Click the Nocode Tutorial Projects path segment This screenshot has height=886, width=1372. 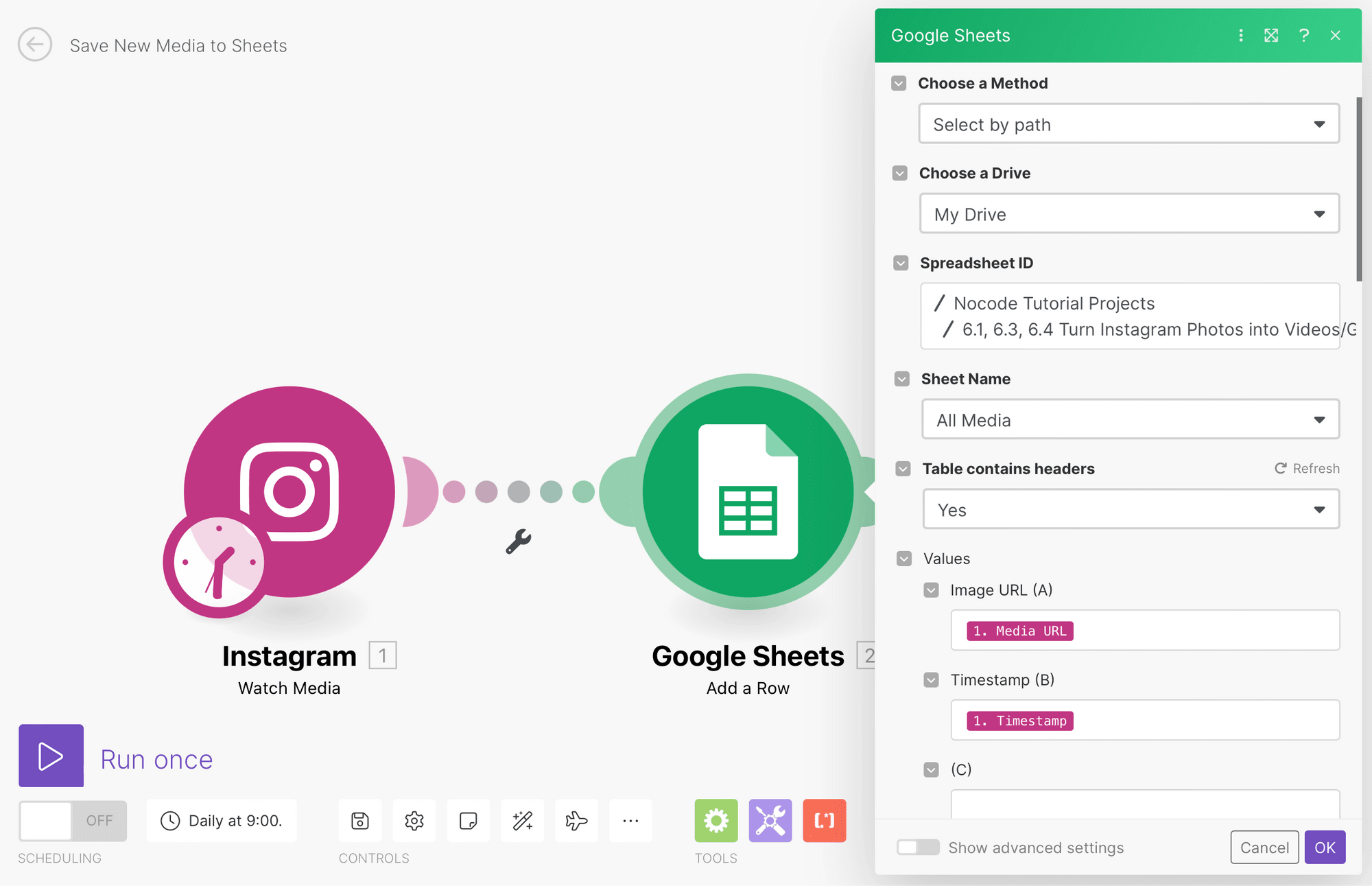(1054, 303)
